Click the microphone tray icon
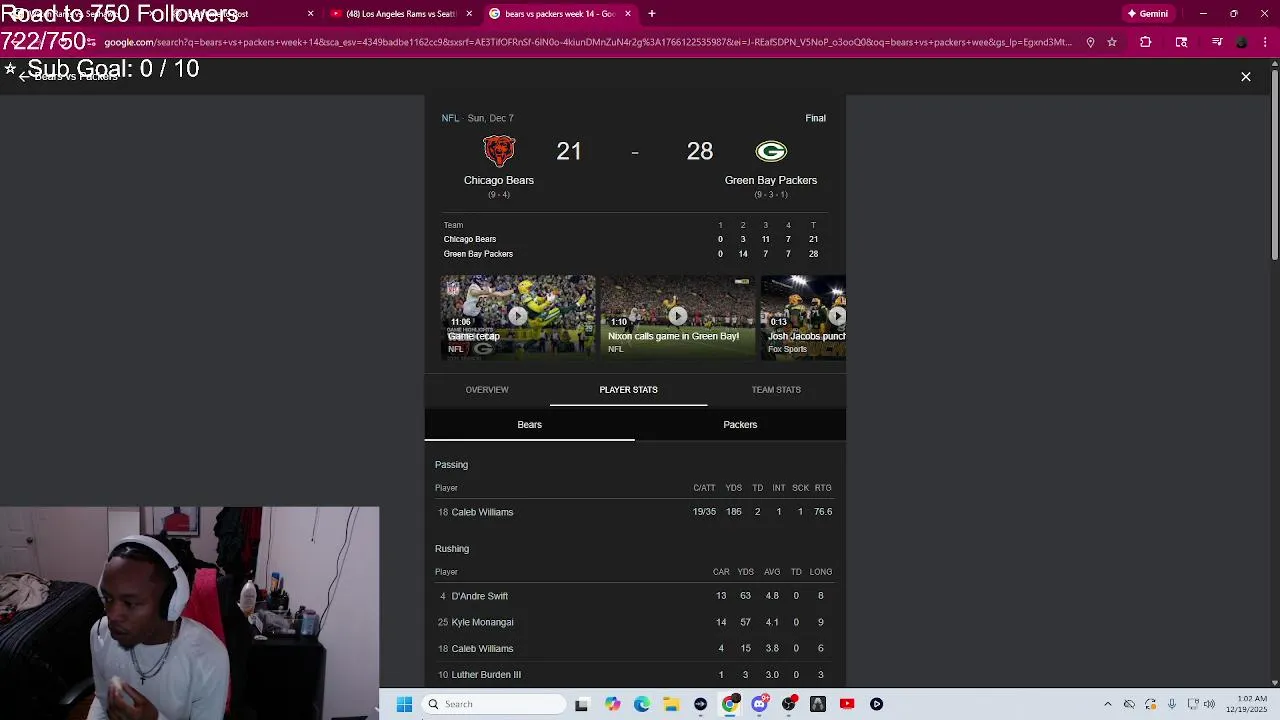1280x720 pixels. click(x=1171, y=704)
